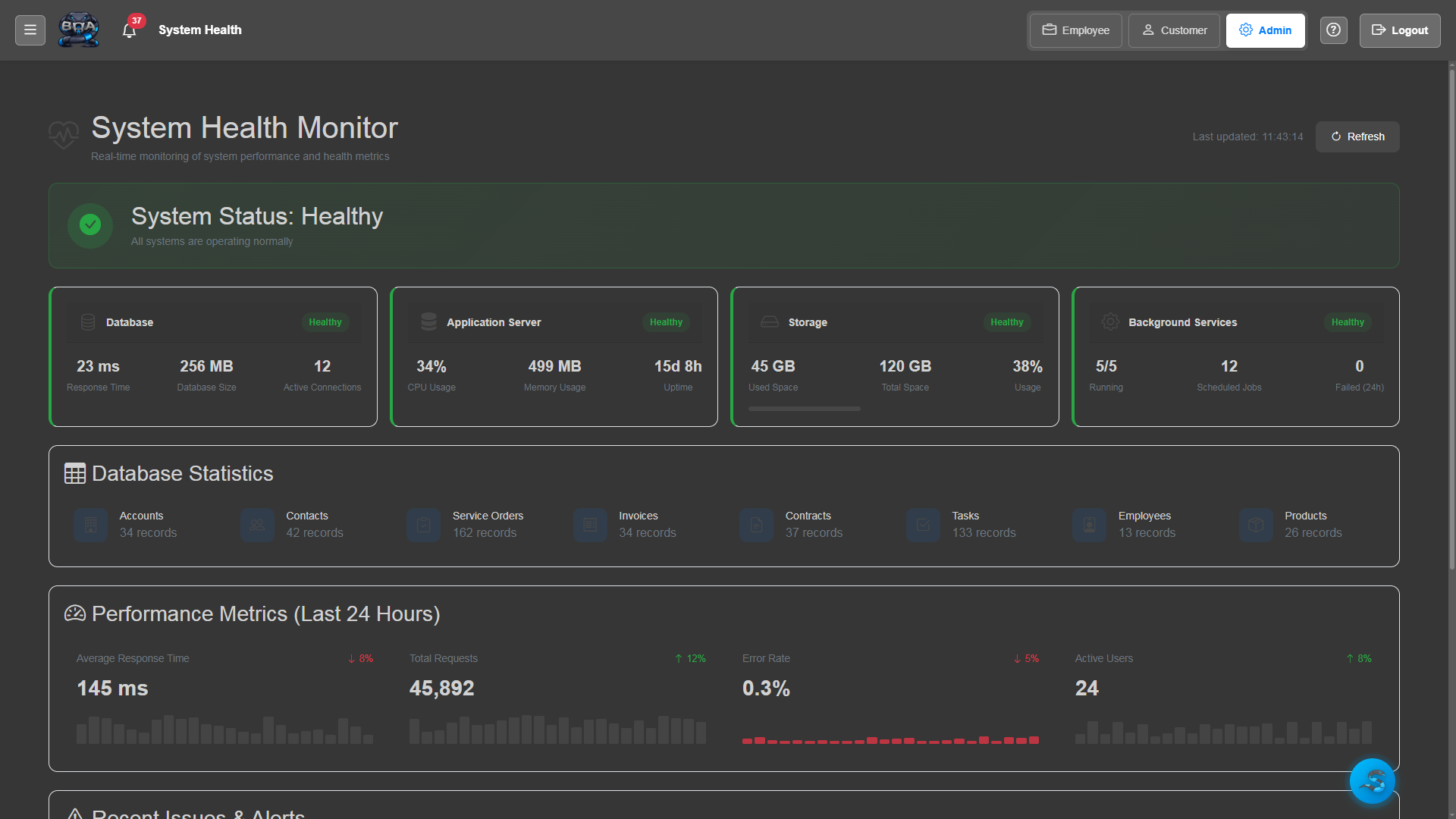Click the Storage drive icon
Screen dimensions: 1456x819
click(769, 322)
